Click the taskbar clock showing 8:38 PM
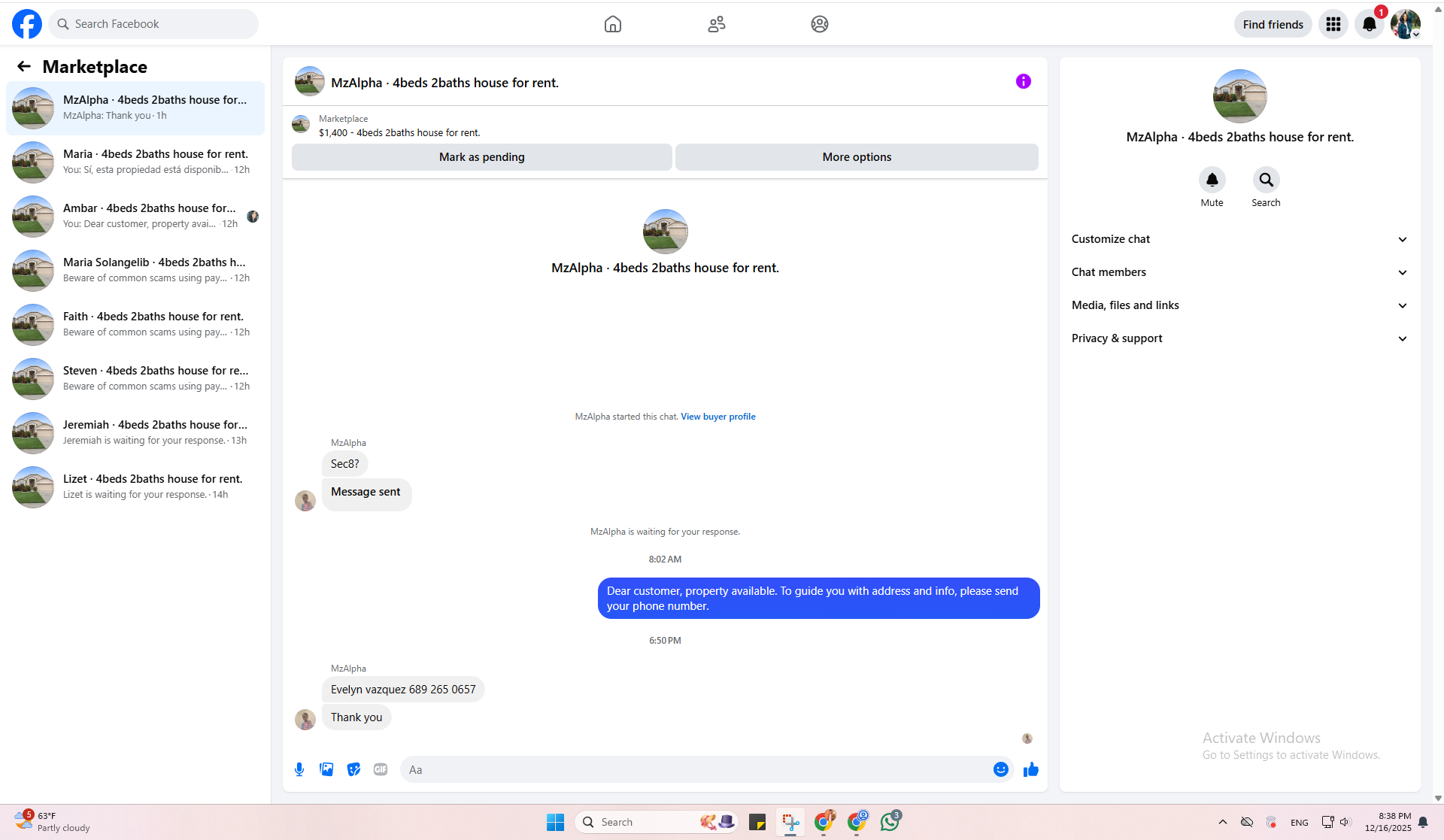This screenshot has width=1444, height=840. point(1388,822)
